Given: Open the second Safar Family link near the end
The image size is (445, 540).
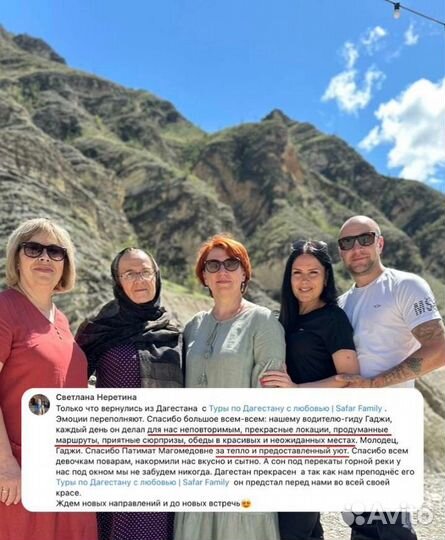Looking at the screenshot, I should 206,482.
